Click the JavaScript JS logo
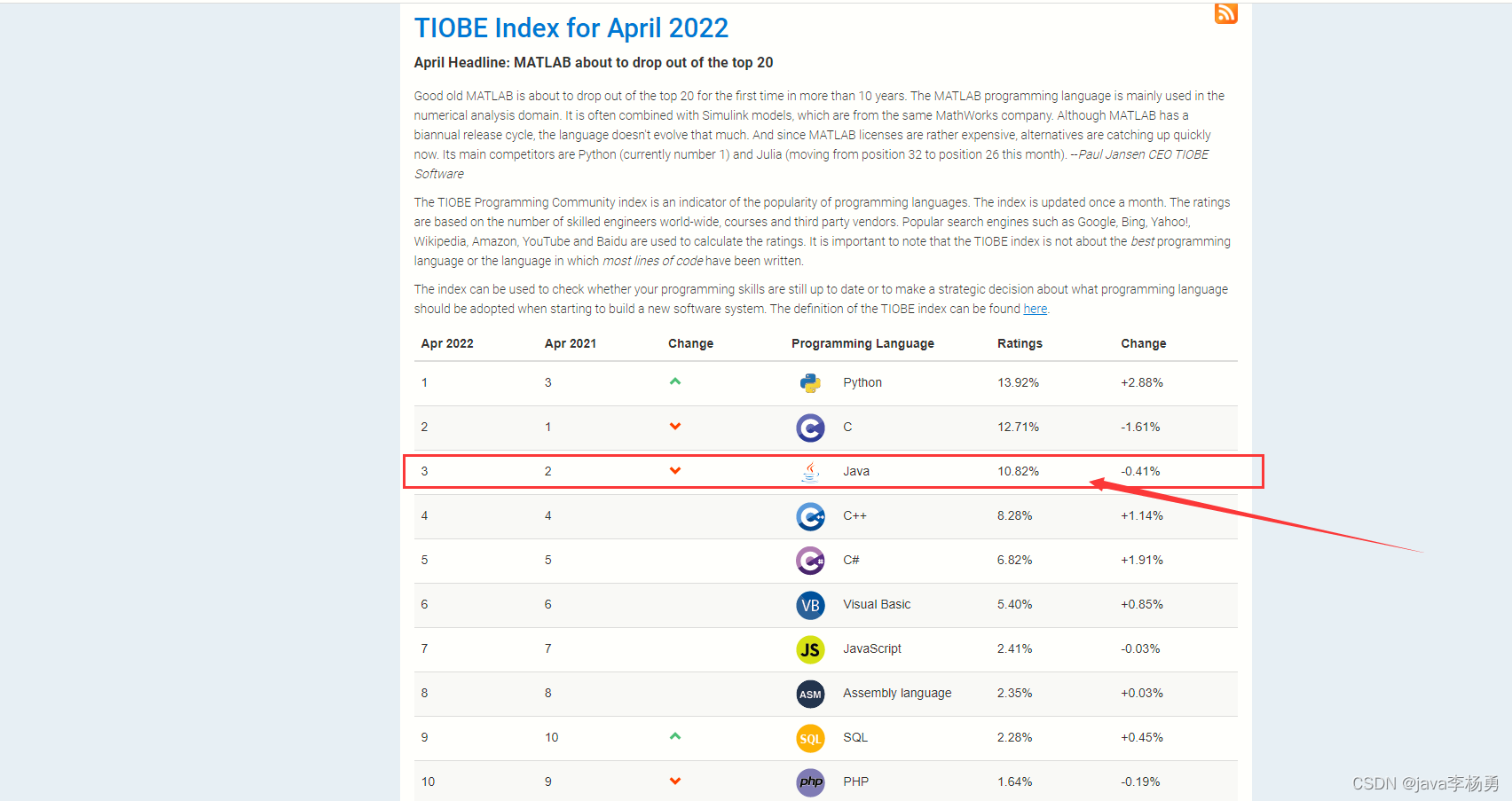Screen dimensions: 1512x801 810,649
